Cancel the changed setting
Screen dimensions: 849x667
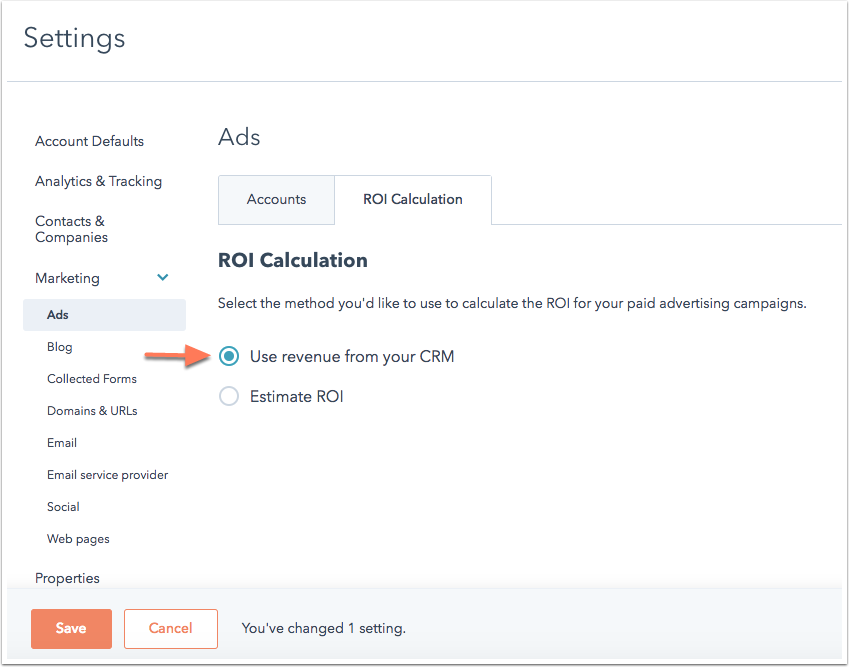(x=170, y=628)
